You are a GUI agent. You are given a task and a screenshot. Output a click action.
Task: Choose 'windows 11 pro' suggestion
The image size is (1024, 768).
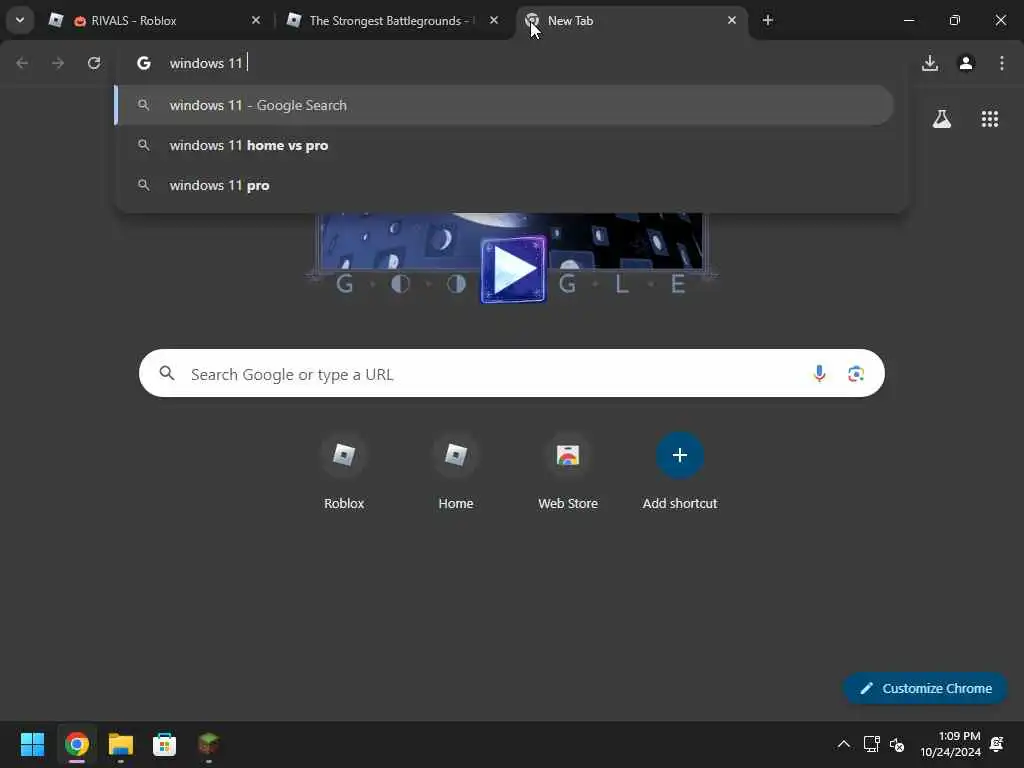(504, 185)
